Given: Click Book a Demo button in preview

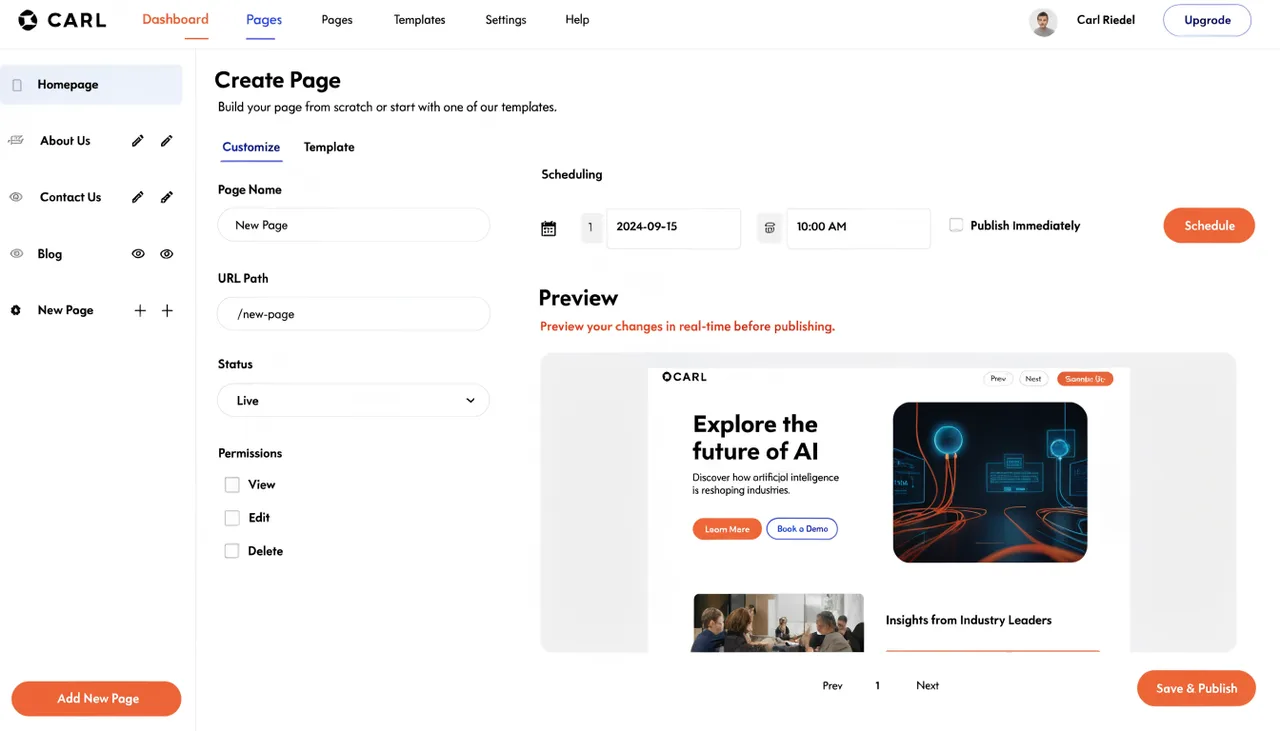Looking at the screenshot, I should 802,529.
